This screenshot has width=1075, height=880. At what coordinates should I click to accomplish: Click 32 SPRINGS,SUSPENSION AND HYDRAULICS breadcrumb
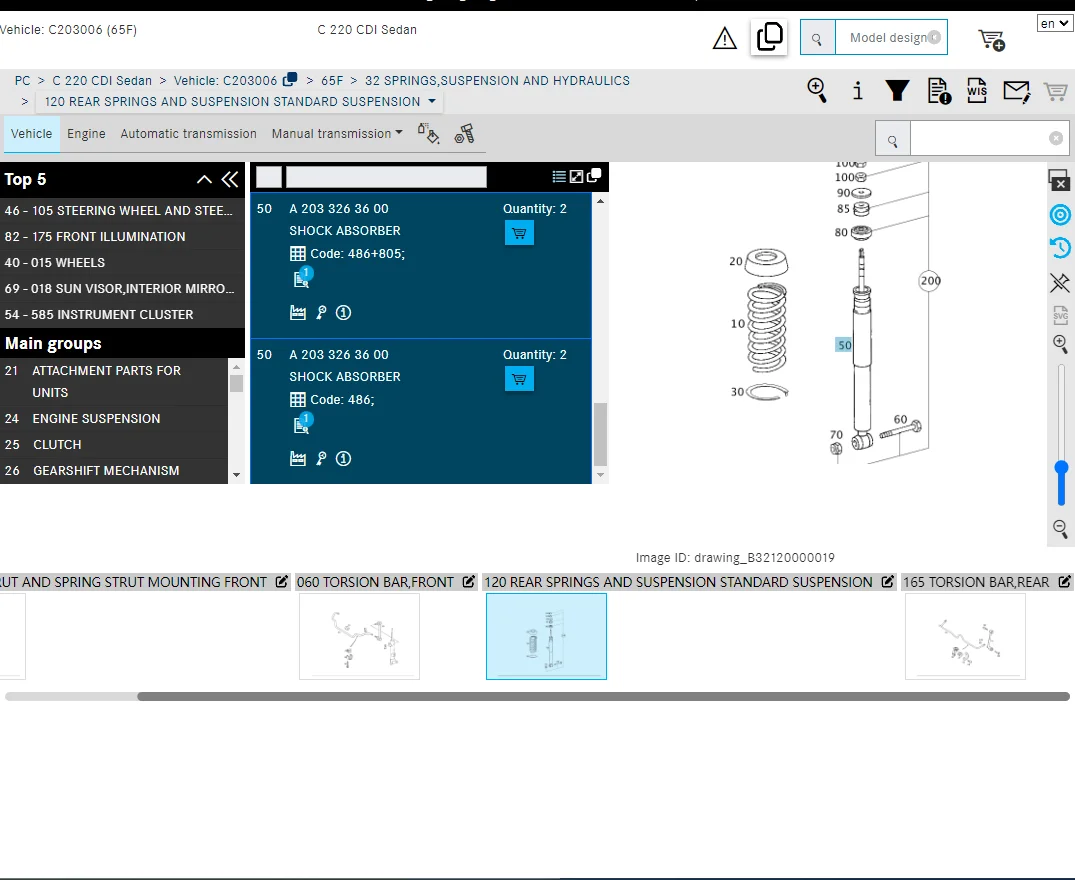pyautogui.click(x=497, y=81)
